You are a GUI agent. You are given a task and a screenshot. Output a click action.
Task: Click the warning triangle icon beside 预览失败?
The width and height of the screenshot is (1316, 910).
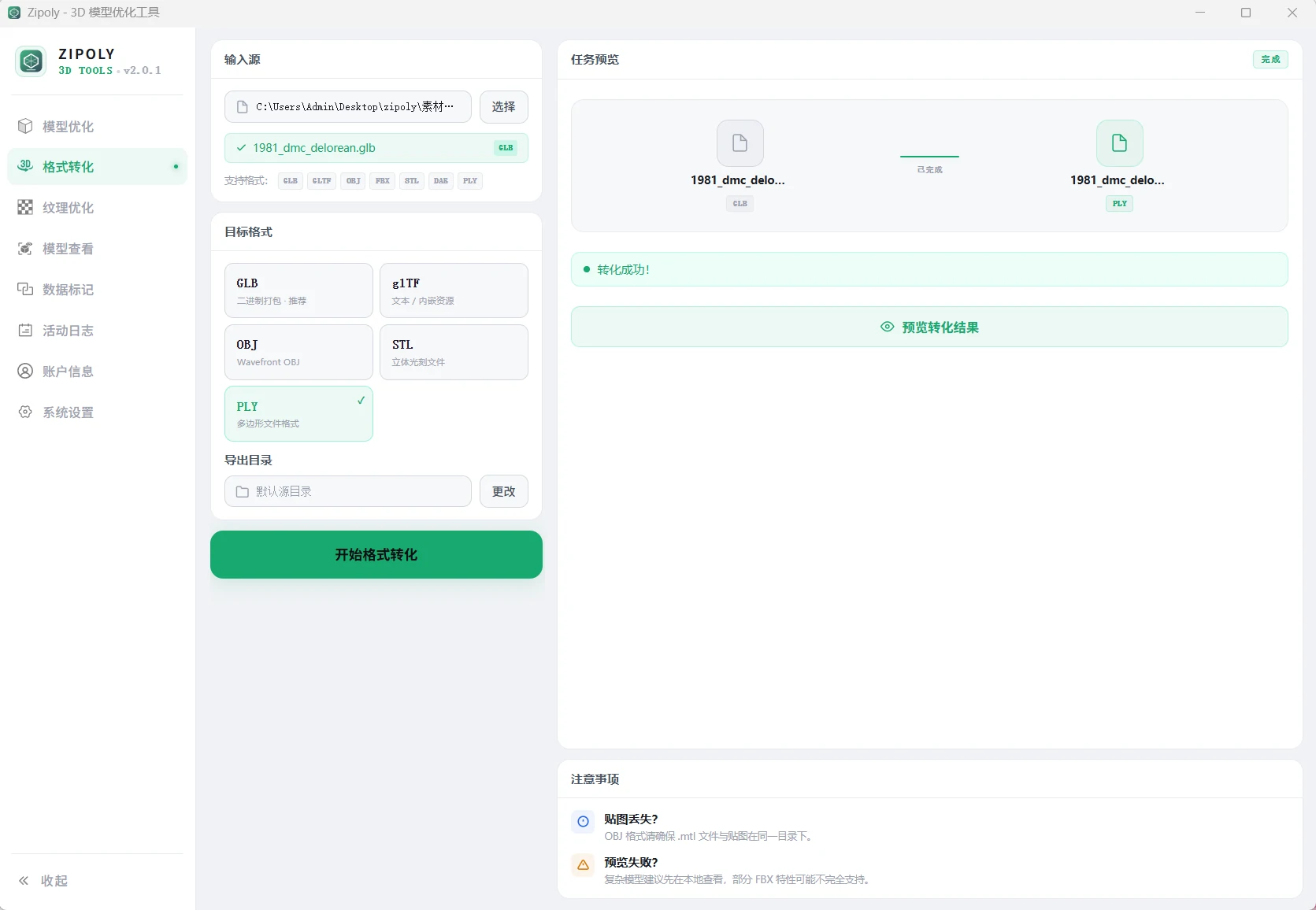583,865
